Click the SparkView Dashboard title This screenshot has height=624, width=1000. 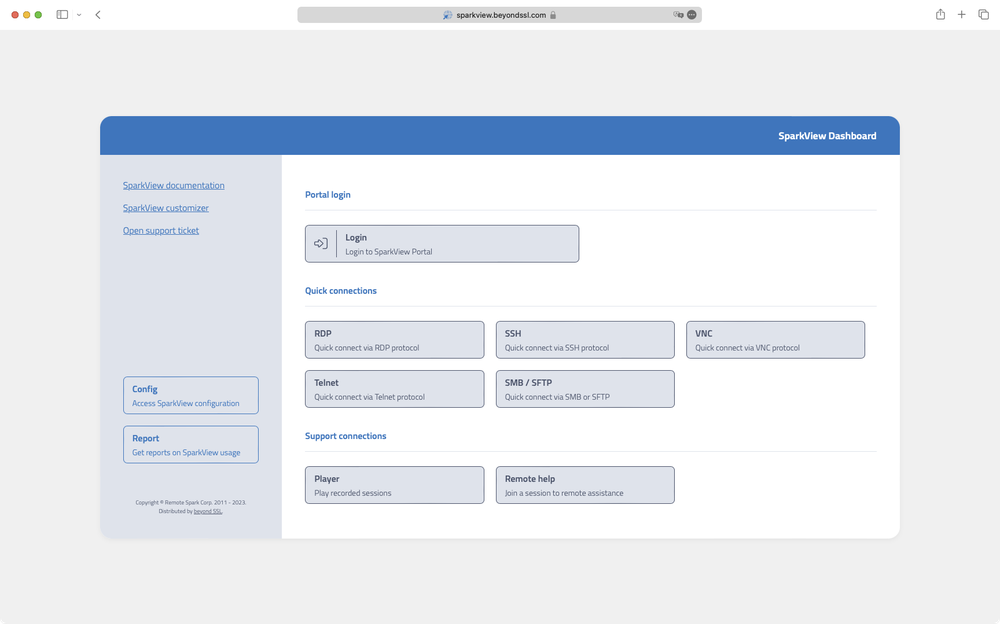tap(827, 136)
